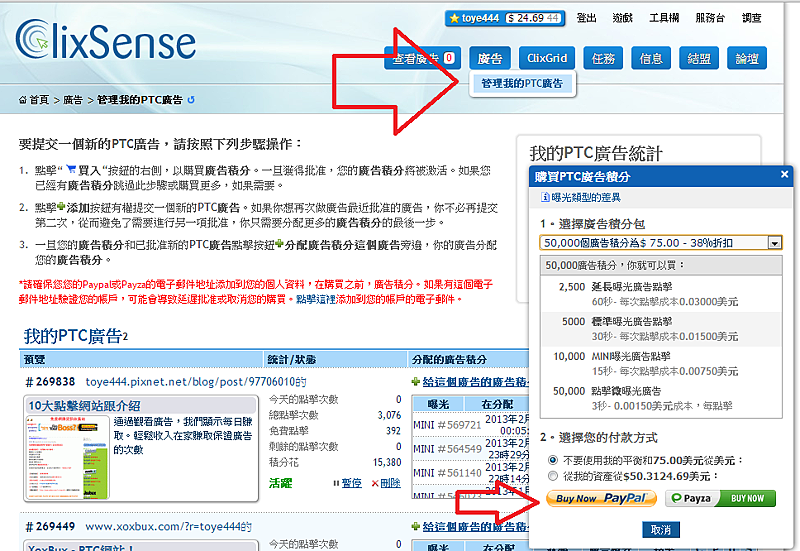The height and width of the screenshot is (551, 800).
Task: Click the 廣告 breadcrumb link
Action: pyautogui.click(x=72, y=100)
